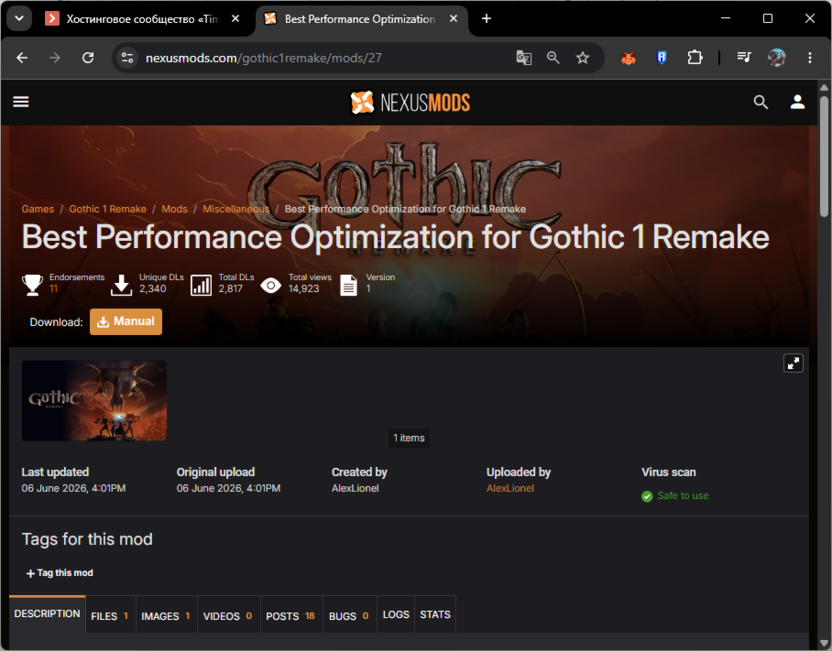
Task: Follow the Miscellaneous breadcrumb link
Action: pyautogui.click(x=236, y=209)
